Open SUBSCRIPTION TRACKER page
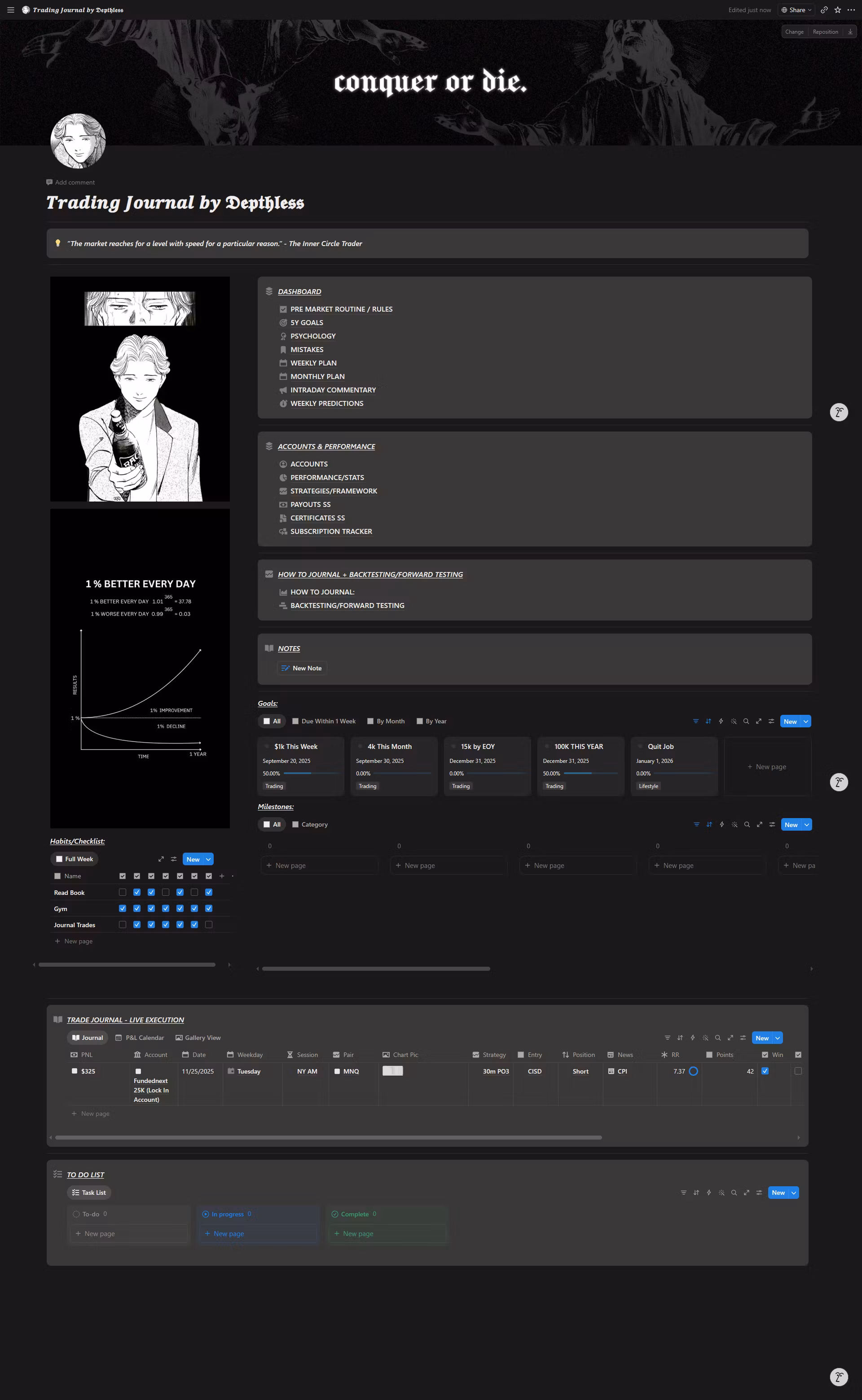 tap(331, 531)
